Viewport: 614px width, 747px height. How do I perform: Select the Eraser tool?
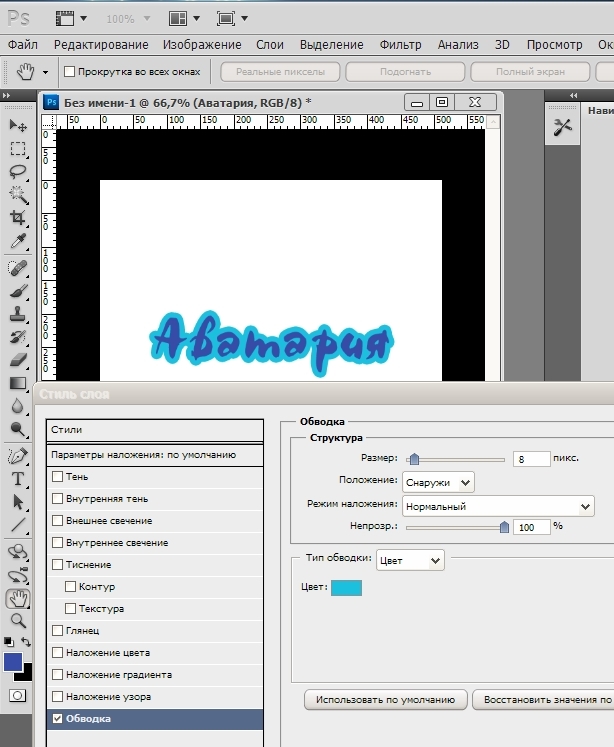(x=18, y=360)
